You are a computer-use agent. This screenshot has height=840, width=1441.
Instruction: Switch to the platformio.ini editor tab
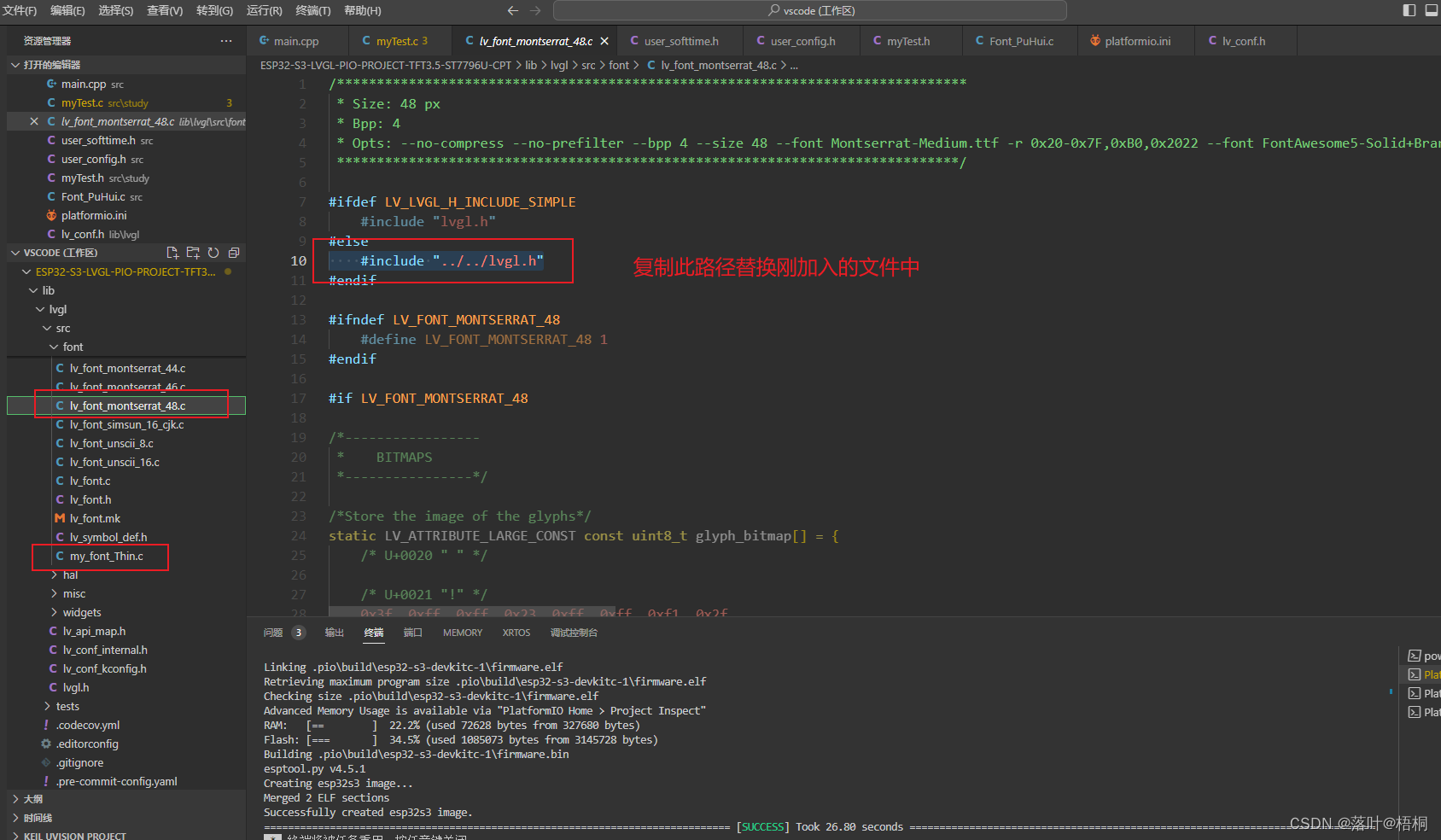(x=1137, y=41)
